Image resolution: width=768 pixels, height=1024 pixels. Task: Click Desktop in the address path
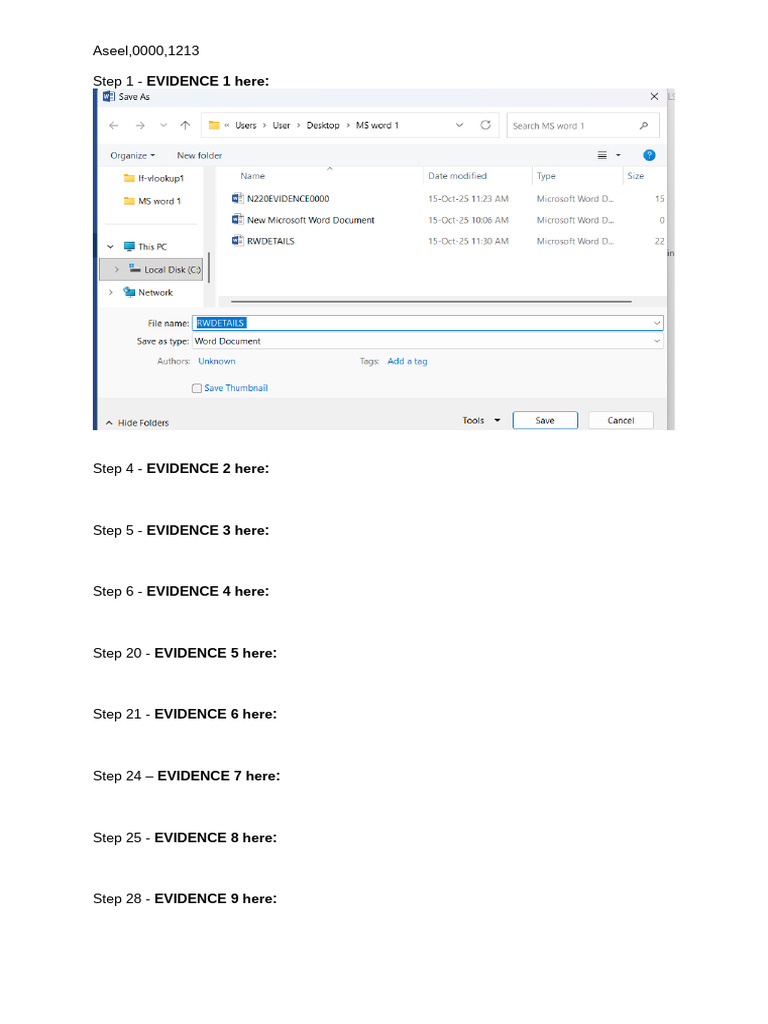click(x=323, y=125)
